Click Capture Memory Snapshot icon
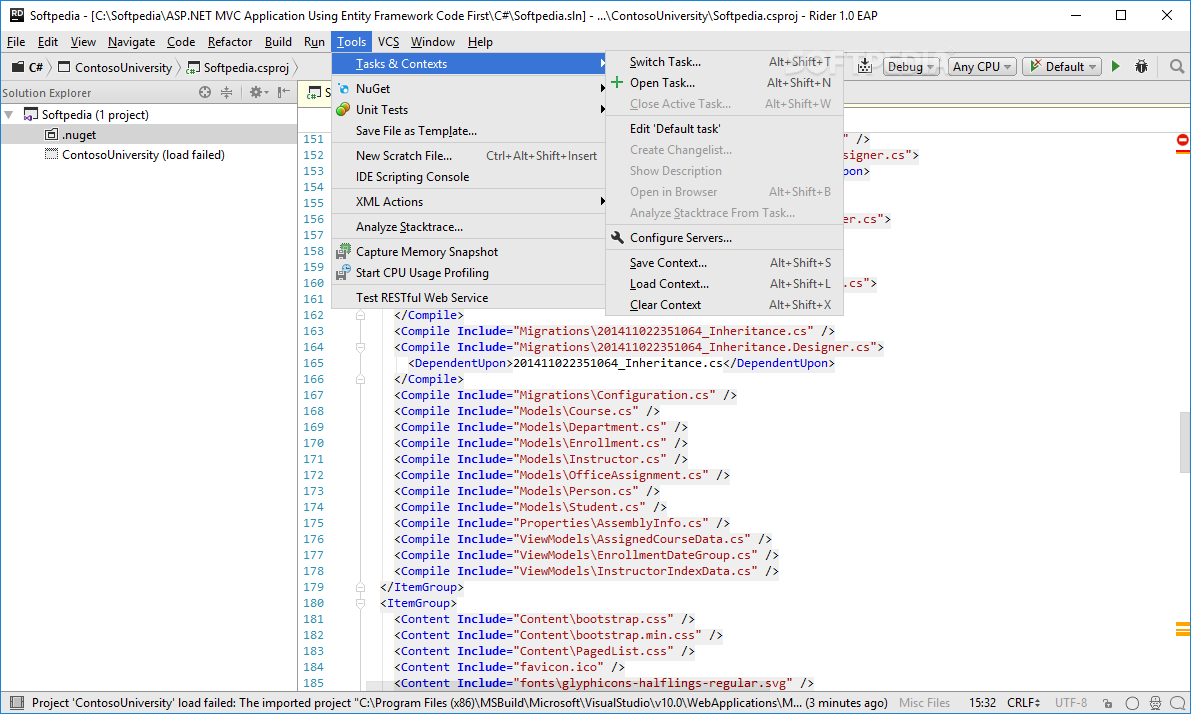The width and height of the screenshot is (1191, 714). tap(343, 251)
